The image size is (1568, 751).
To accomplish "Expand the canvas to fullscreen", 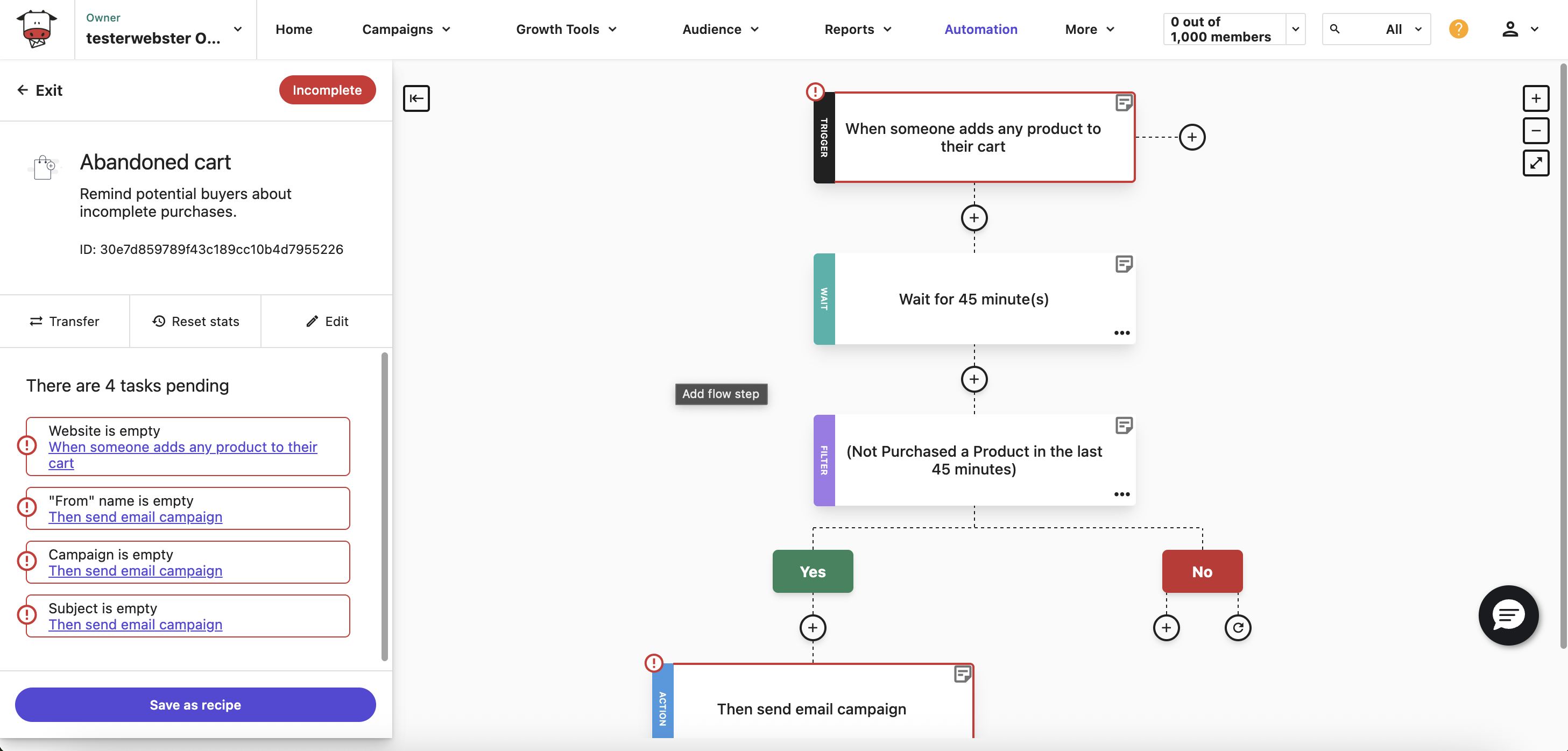I will [1536, 163].
